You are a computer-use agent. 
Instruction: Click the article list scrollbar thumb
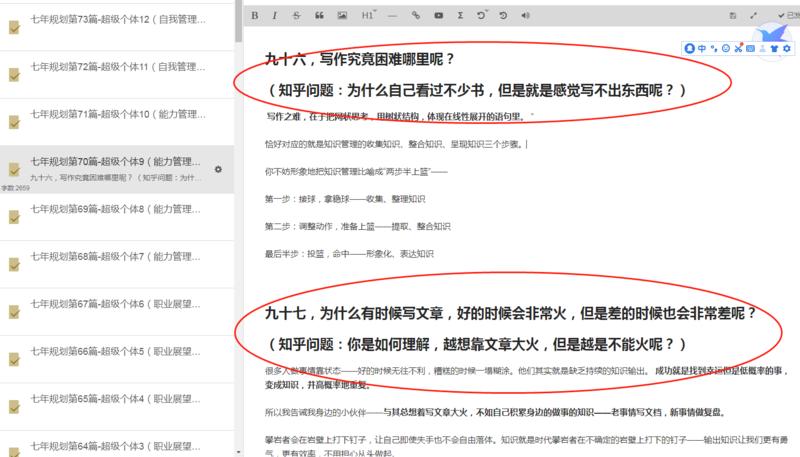pos(238,20)
